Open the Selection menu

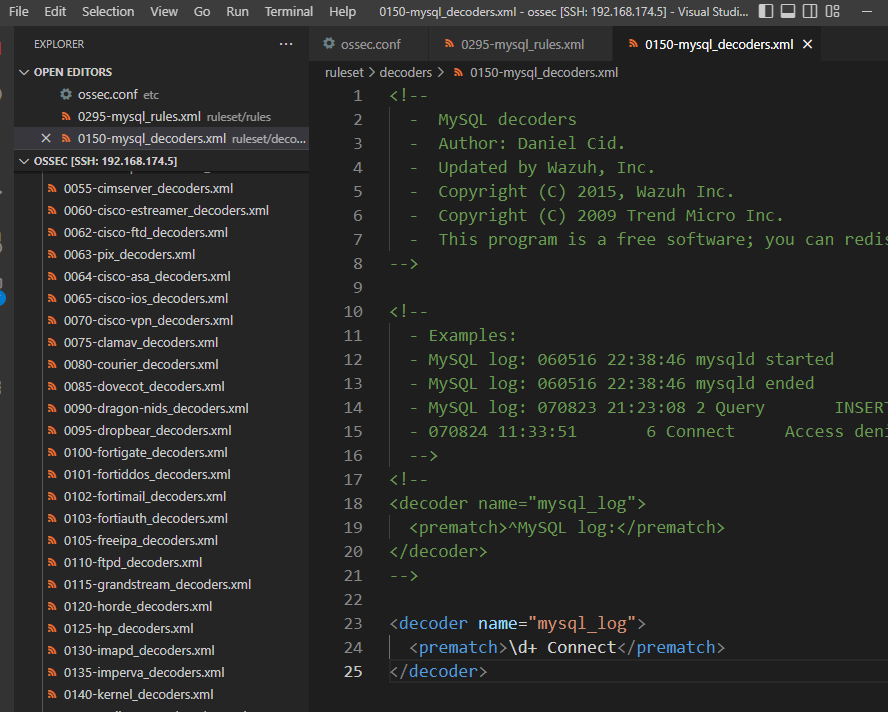click(108, 11)
